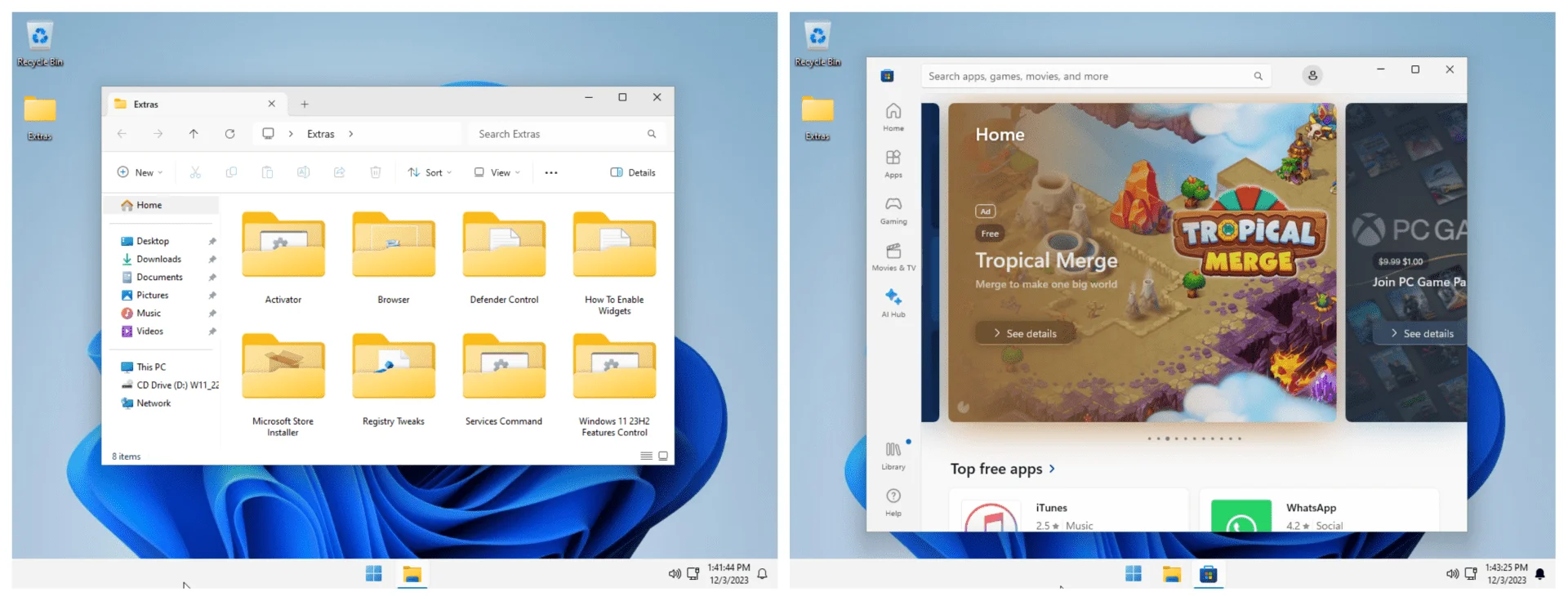Select CD Drive (D:) in navigation pane

pos(169,385)
